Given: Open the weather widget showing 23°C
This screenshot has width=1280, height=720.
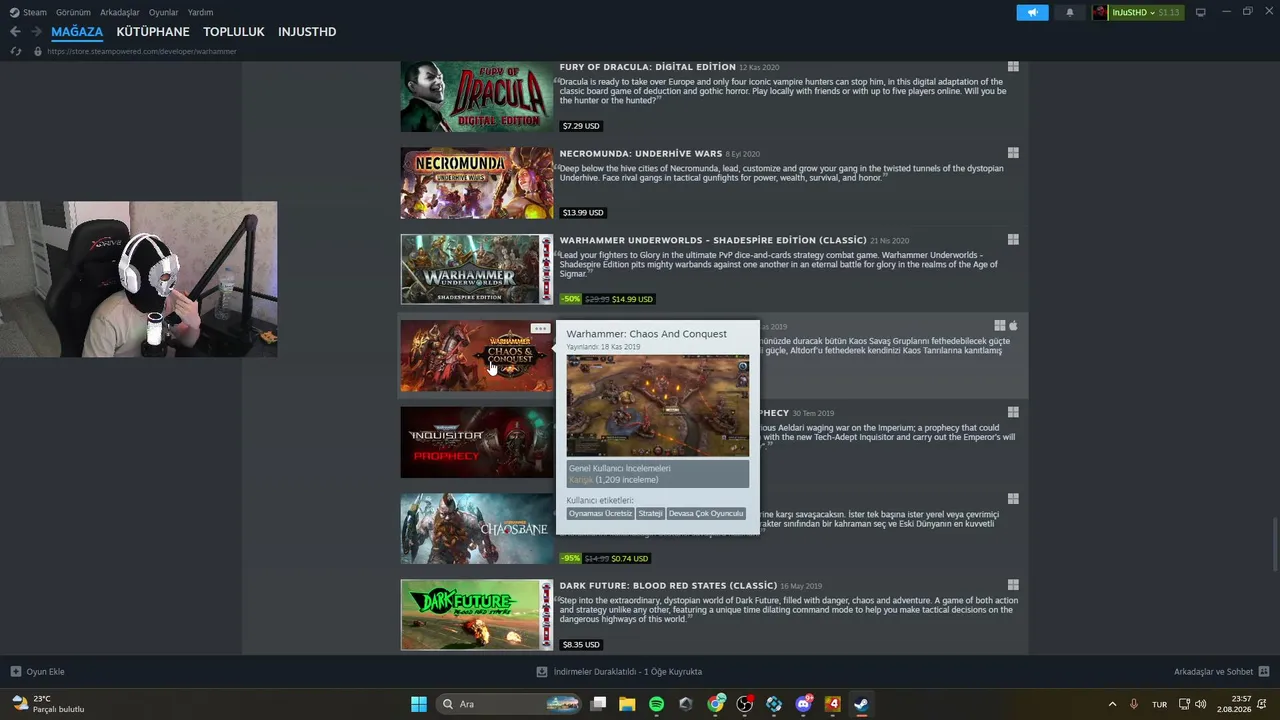Looking at the screenshot, I should pos(50,704).
